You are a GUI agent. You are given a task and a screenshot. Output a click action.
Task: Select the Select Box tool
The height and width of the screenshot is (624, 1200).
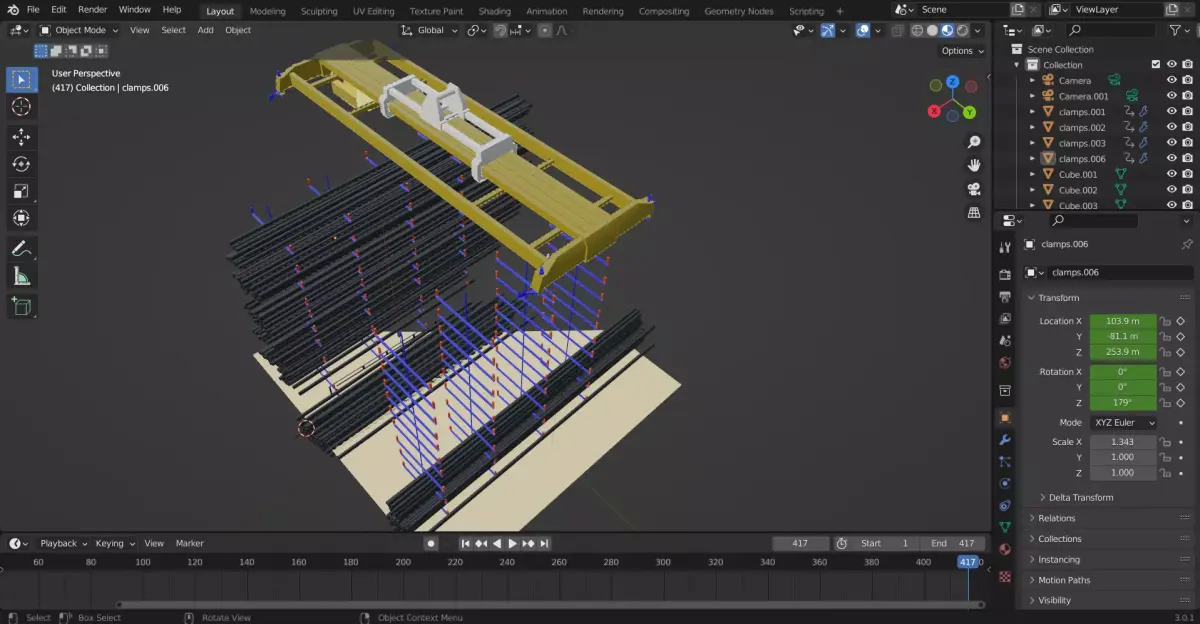click(21, 79)
